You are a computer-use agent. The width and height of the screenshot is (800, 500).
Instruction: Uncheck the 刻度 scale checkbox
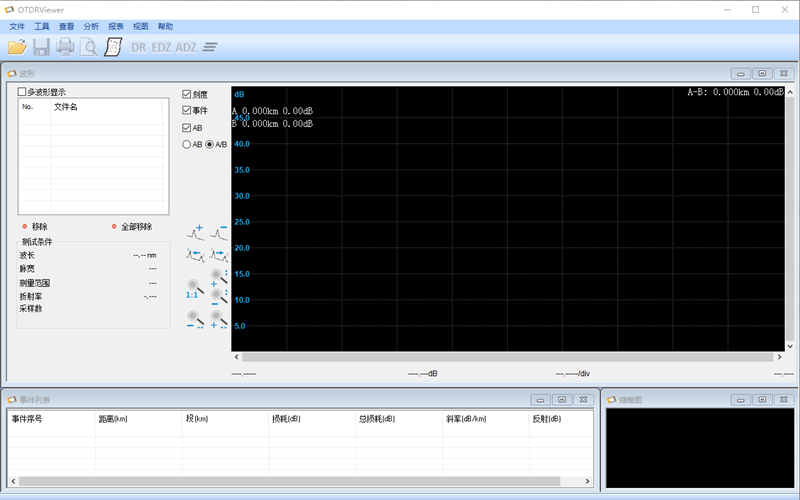pos(187,94)
